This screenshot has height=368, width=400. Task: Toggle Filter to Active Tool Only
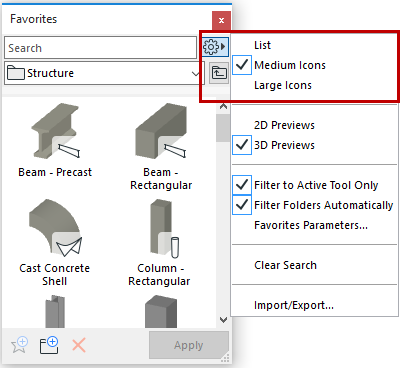tap(315, 185)
